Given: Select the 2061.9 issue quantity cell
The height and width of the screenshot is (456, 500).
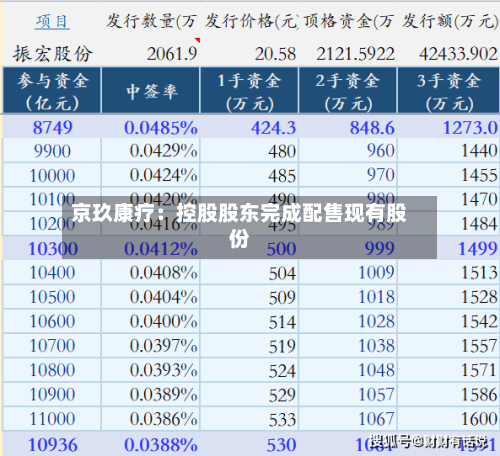Looking at the screenshot, I should tap(151, 53).
